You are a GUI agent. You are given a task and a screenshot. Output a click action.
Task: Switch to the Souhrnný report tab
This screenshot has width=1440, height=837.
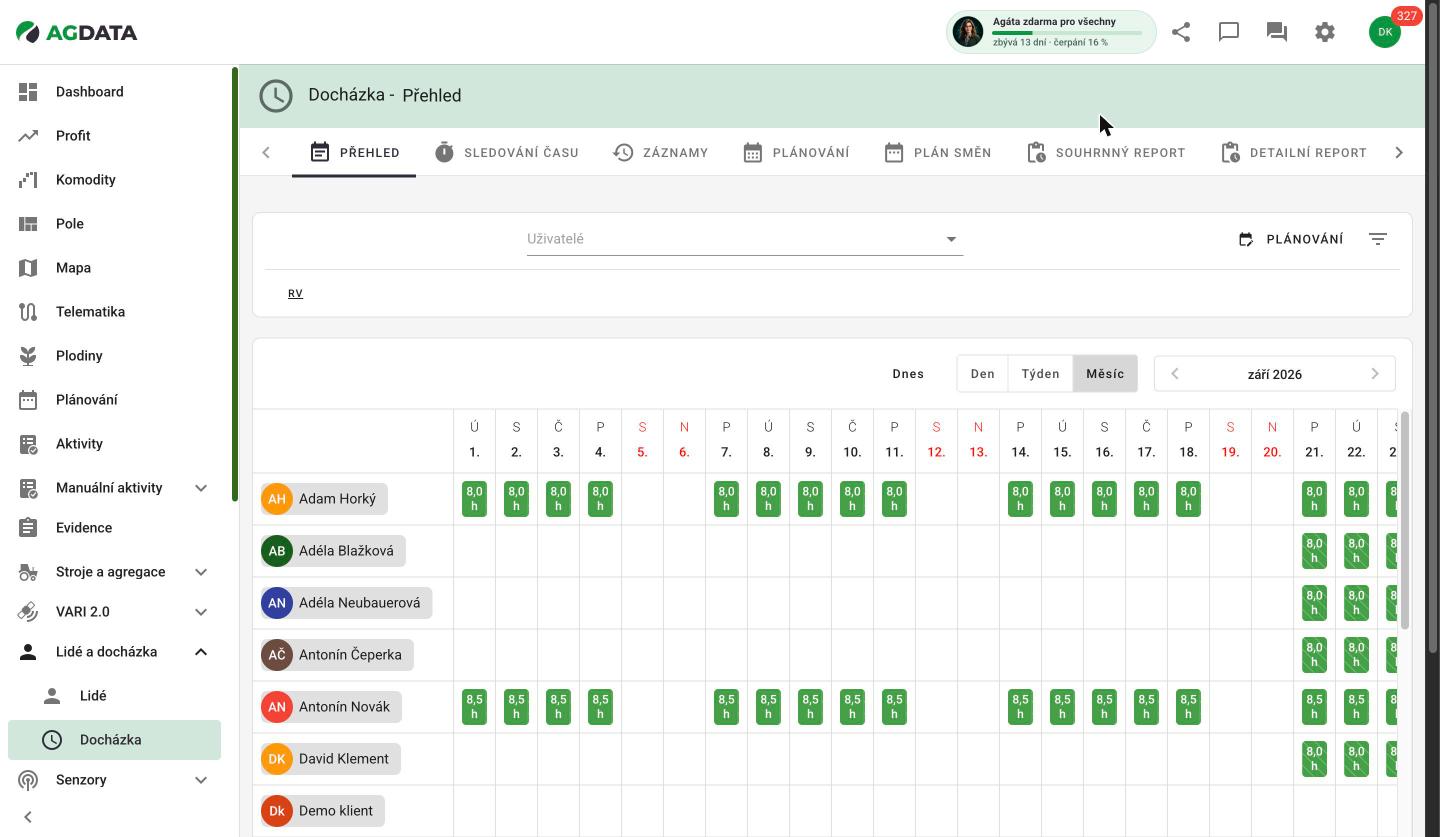click(x=1106, y=153)
